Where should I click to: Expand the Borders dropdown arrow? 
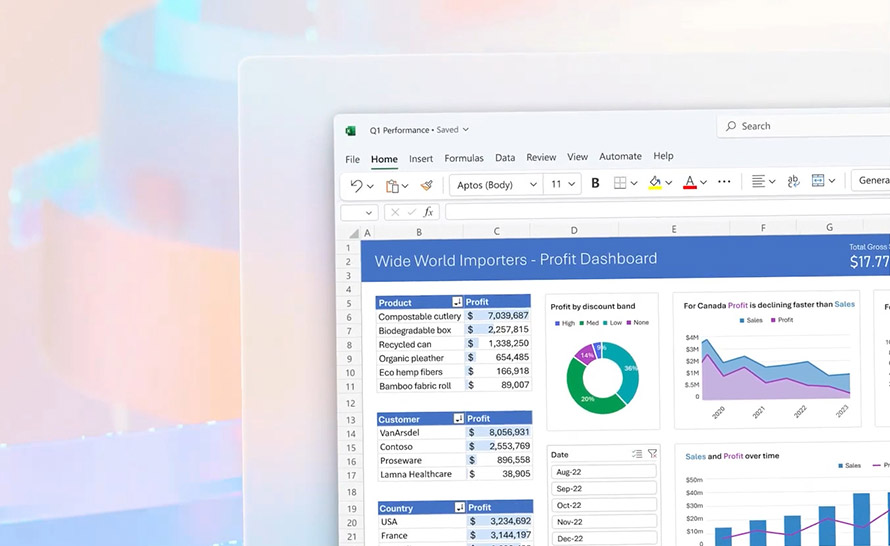click(634, 183)
